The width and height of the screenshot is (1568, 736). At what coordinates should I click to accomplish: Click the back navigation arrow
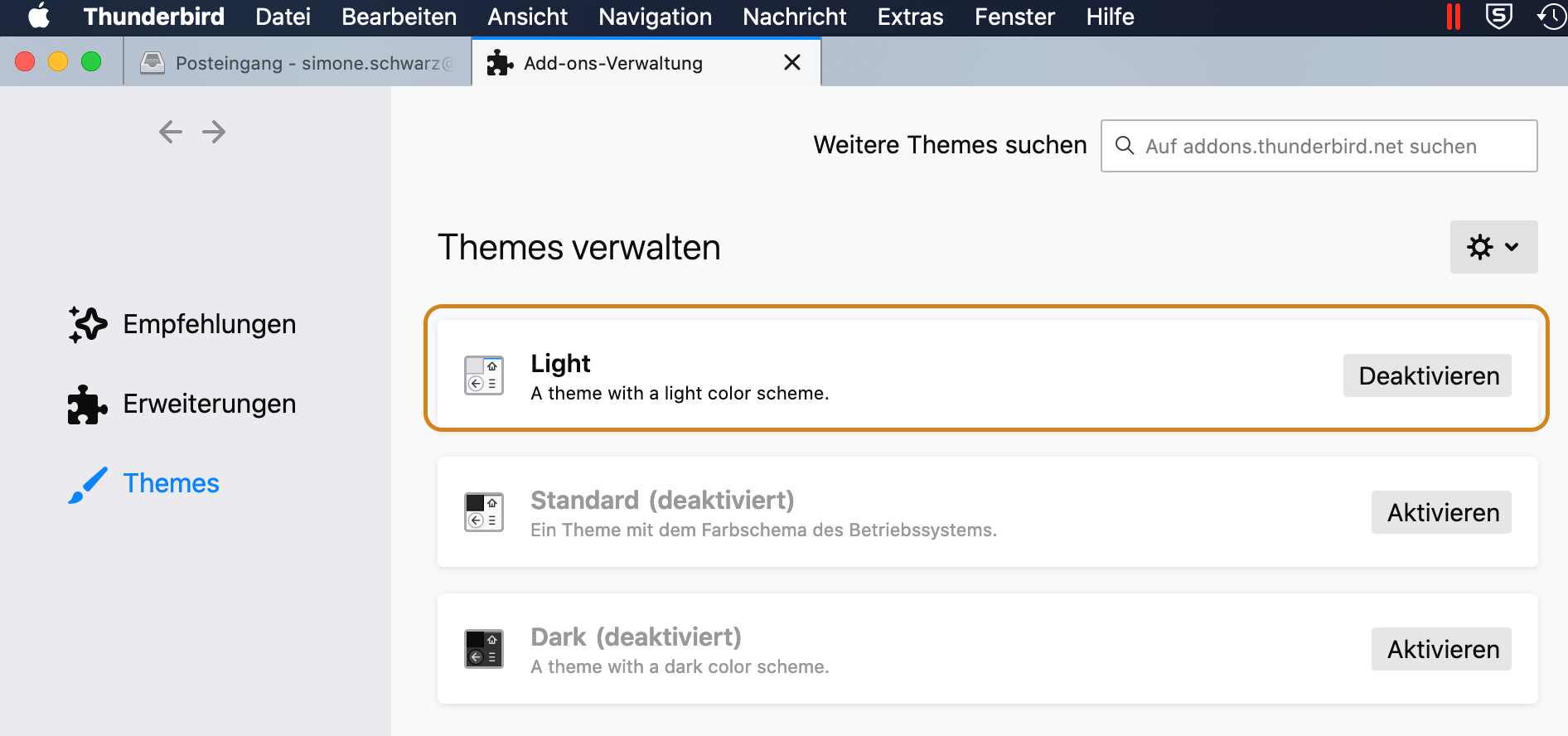171,132
